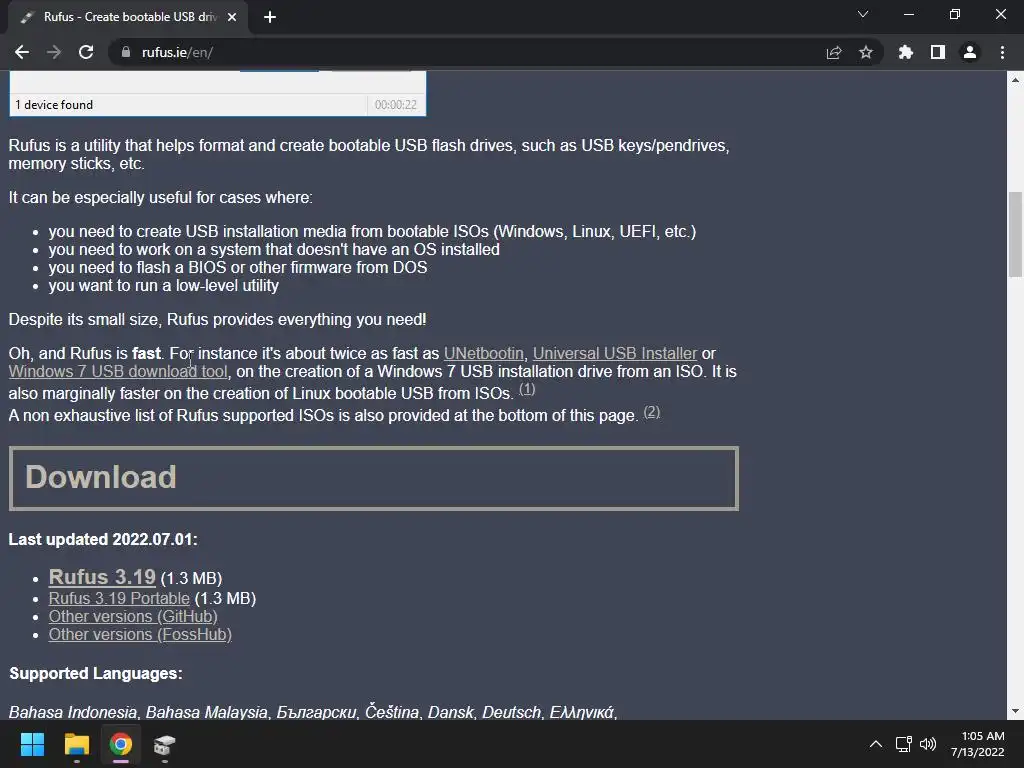The width and height of the screenshot is (1024, 768).
Task: Click the 00:00:22 timer in the screenshot
Action: (x=396, y=104)
